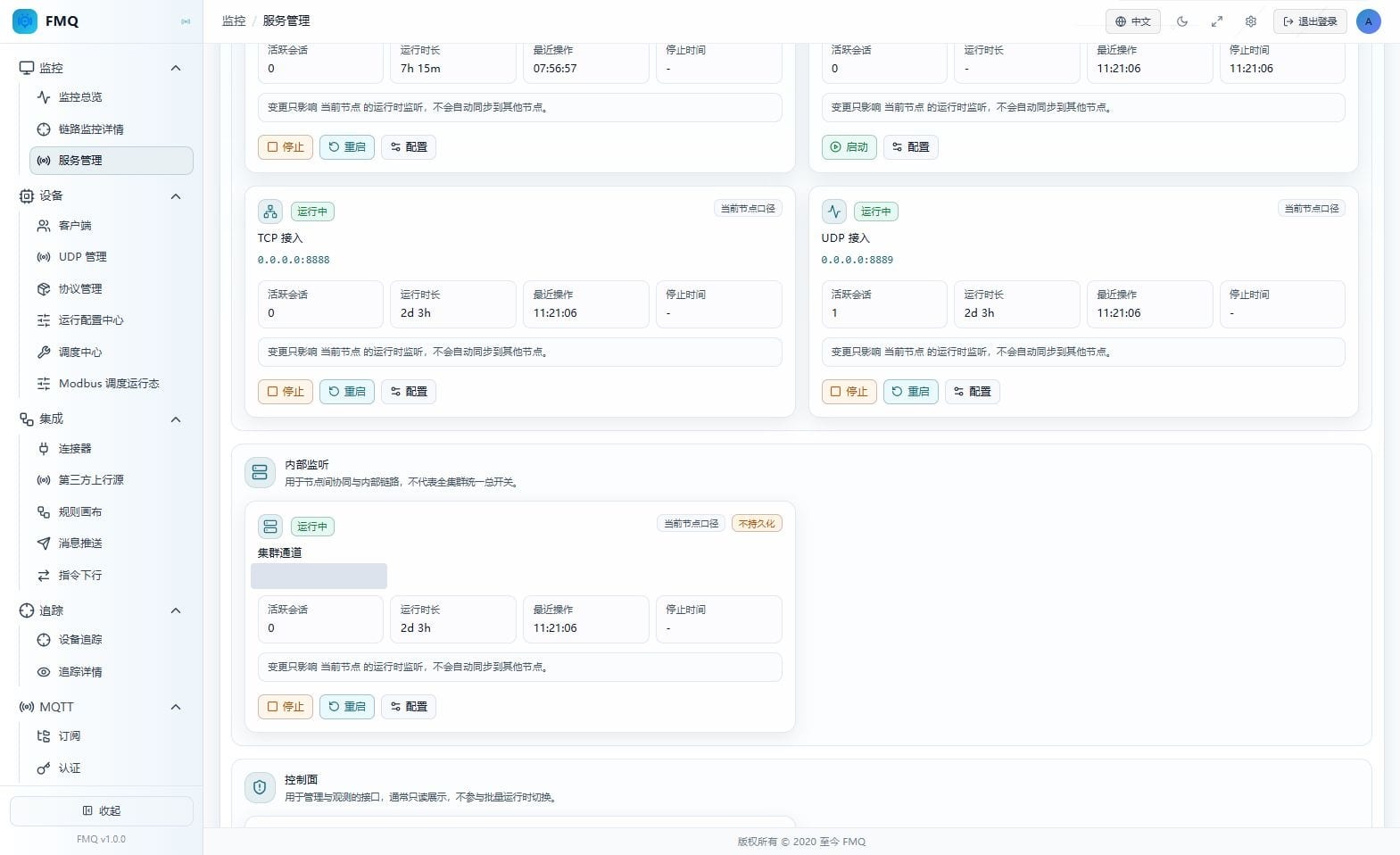Click the user avatar A

point(1368,21)
